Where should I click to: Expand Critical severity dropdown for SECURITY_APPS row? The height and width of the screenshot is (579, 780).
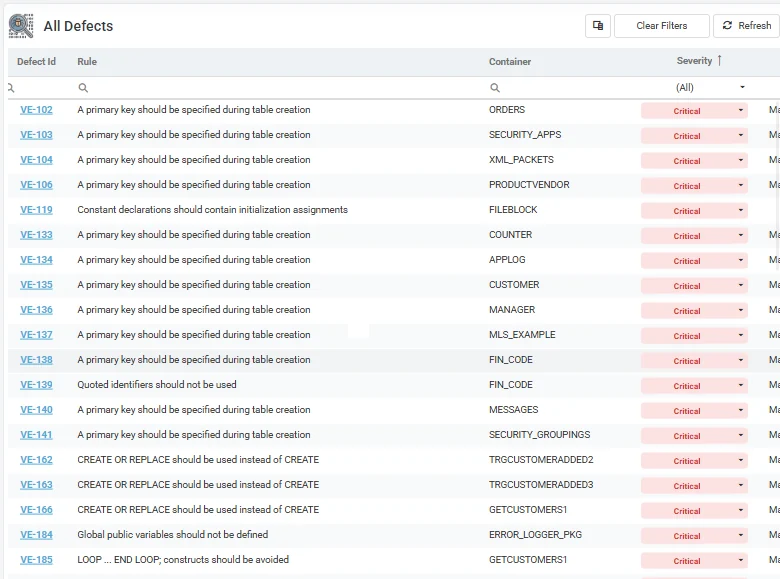[x=741, y=135]
